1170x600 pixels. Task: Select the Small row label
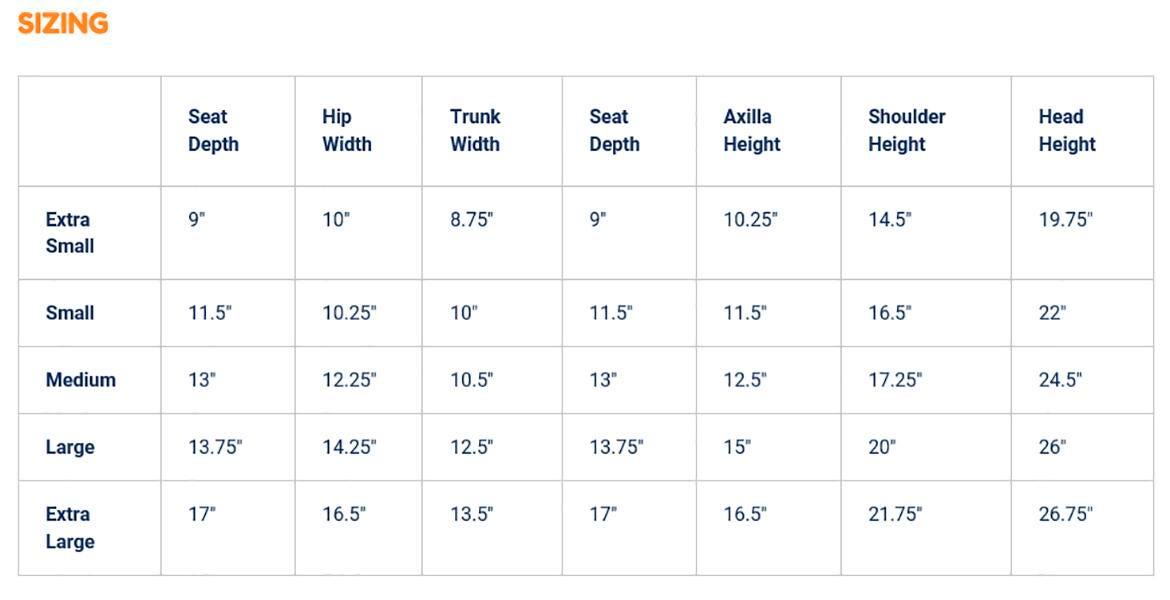pyautogui.click(x=70, y=313)
